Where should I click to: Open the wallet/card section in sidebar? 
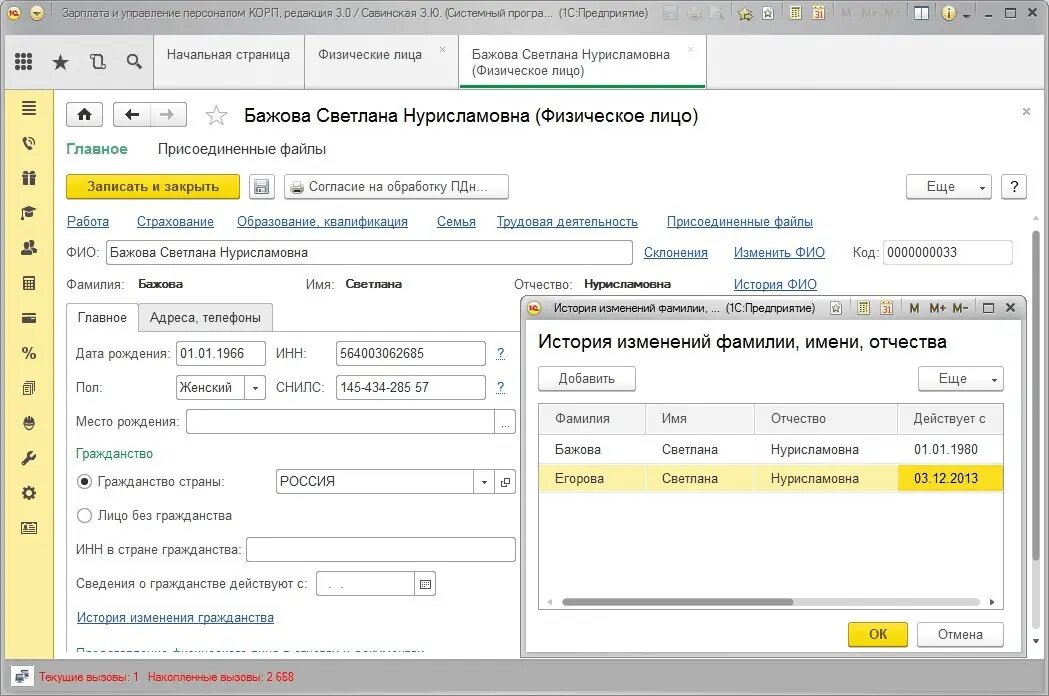(29, 318)
